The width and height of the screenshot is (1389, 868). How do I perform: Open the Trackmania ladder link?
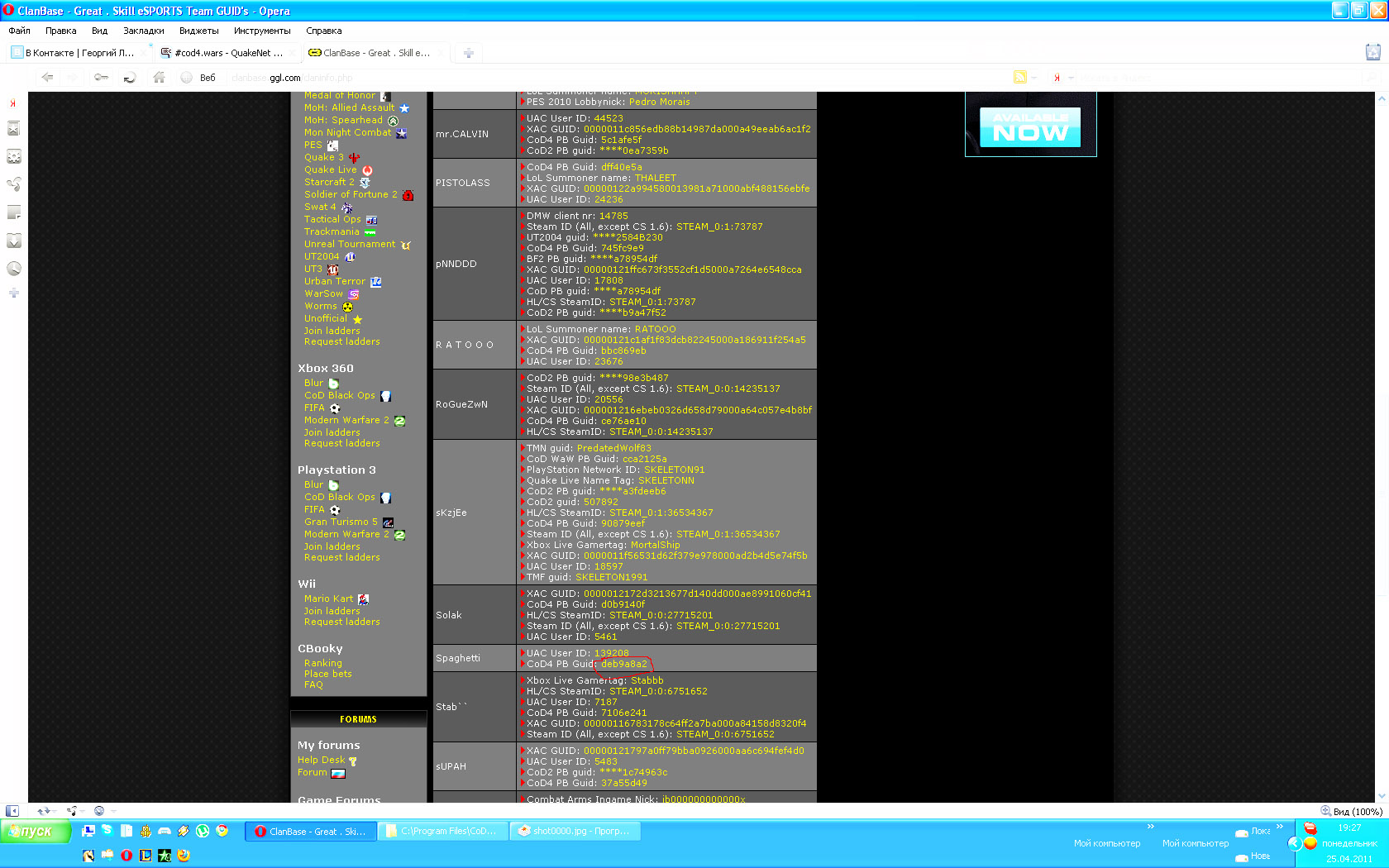(332, 231)
